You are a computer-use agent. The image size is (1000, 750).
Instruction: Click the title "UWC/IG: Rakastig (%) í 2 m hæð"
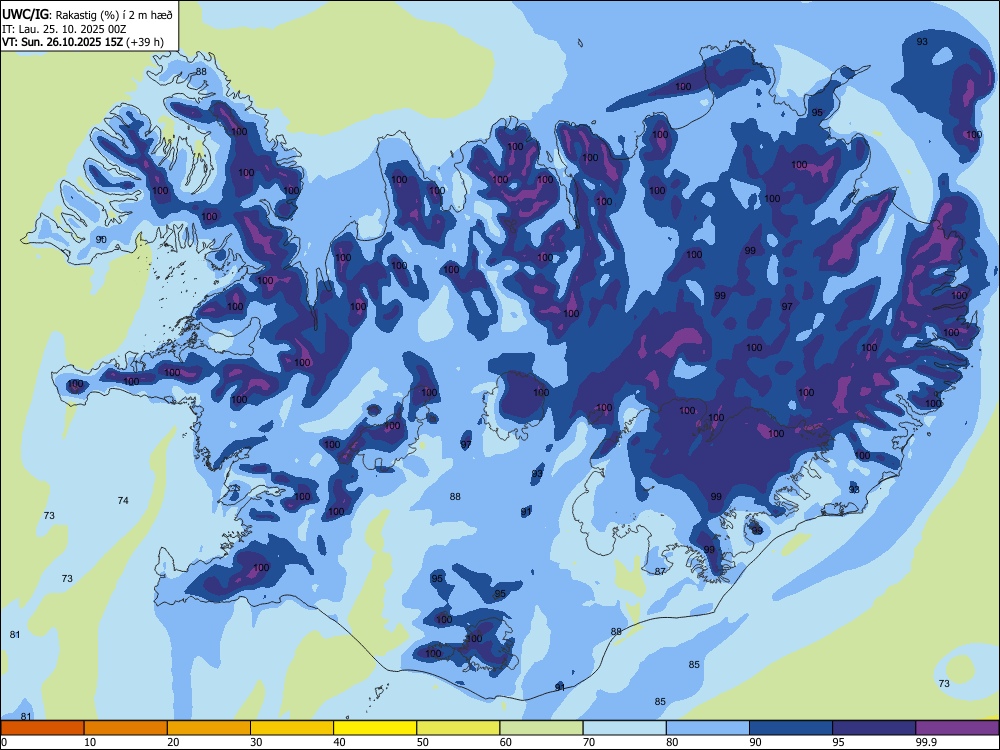tap(87, 14)
